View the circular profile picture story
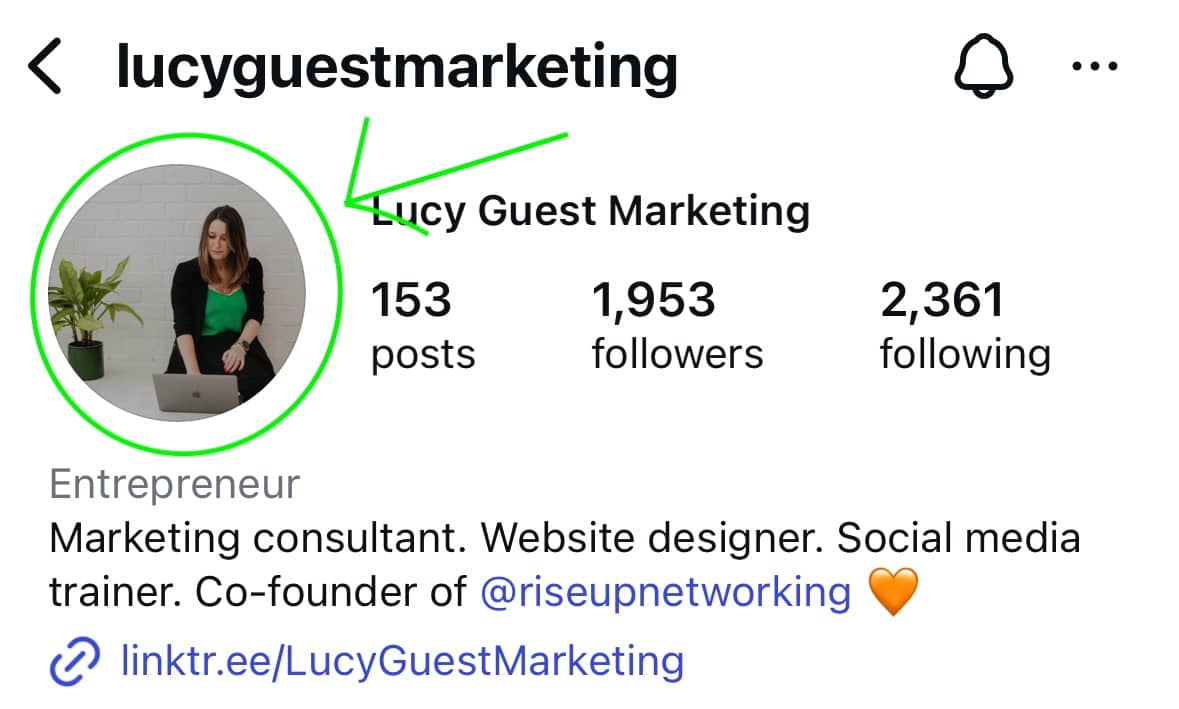 (x=177, y=293)
